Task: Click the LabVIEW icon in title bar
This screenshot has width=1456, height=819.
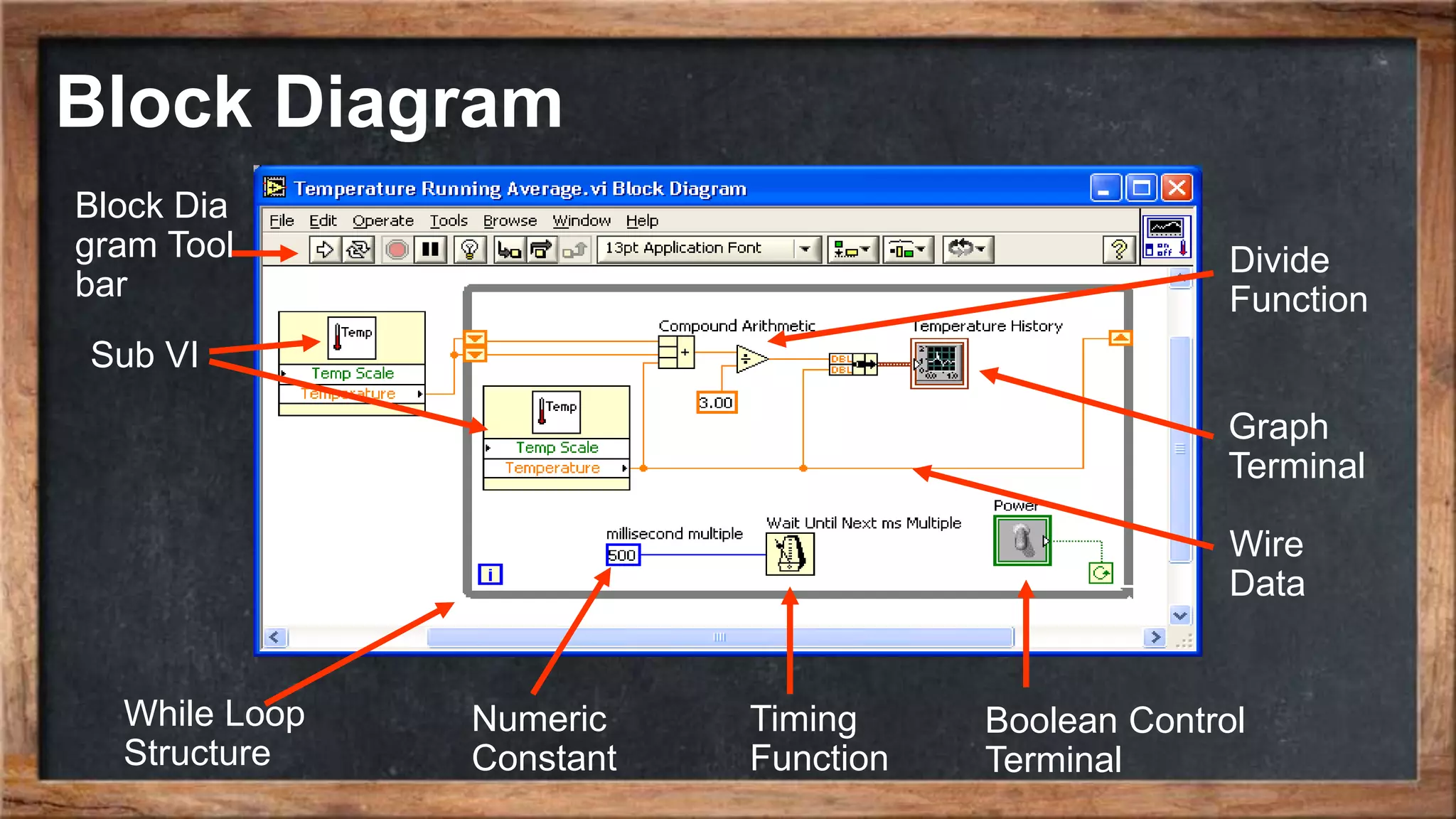Action: pyautogui.click(x=274, y=188)
